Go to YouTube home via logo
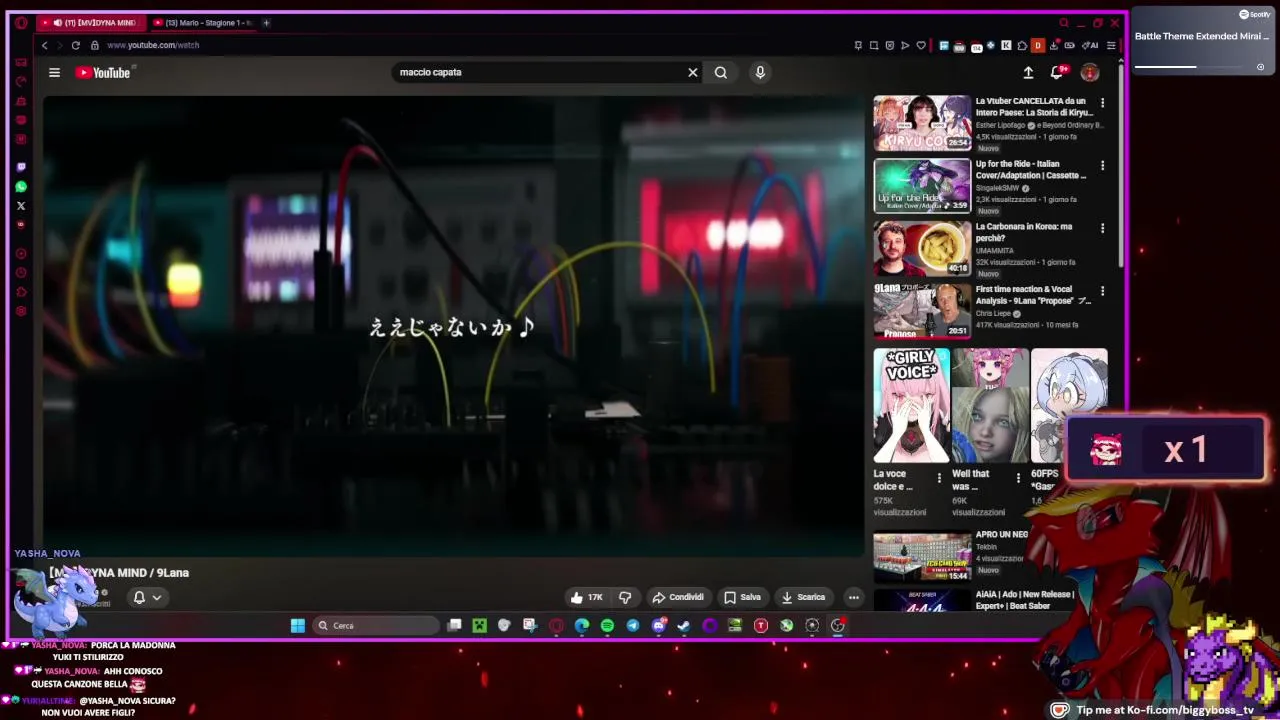The height and width of the screenshot is (720, 1280). [x=103, y=72]
